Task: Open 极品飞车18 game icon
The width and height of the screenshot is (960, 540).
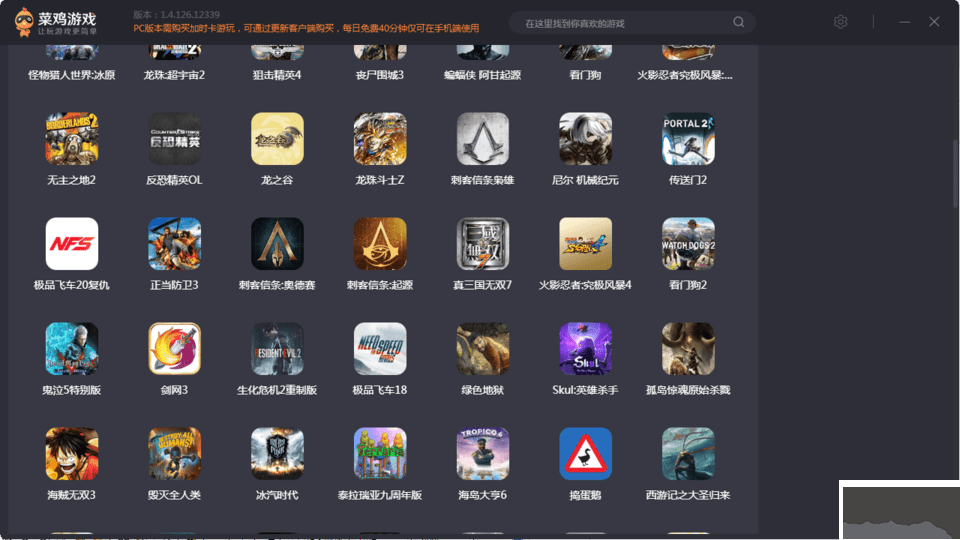Action: (380, 348)
